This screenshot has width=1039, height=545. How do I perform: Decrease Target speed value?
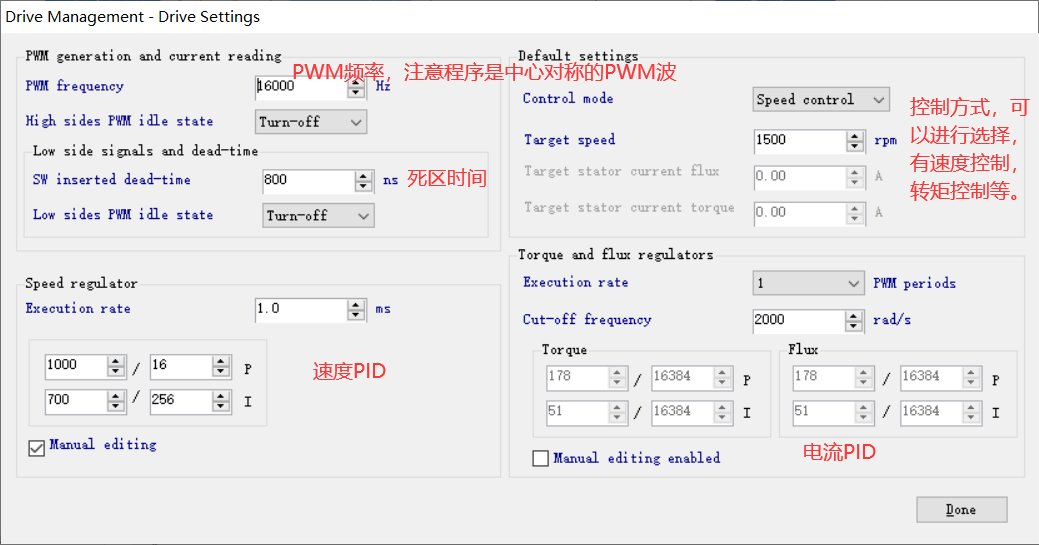[x=855, y=147]
